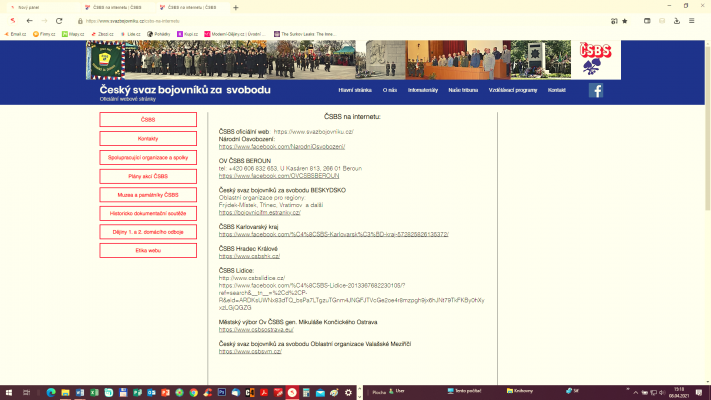Show hidden system tray icons
711x400 pixels.
pyautogui.click(x=636, y=393)
